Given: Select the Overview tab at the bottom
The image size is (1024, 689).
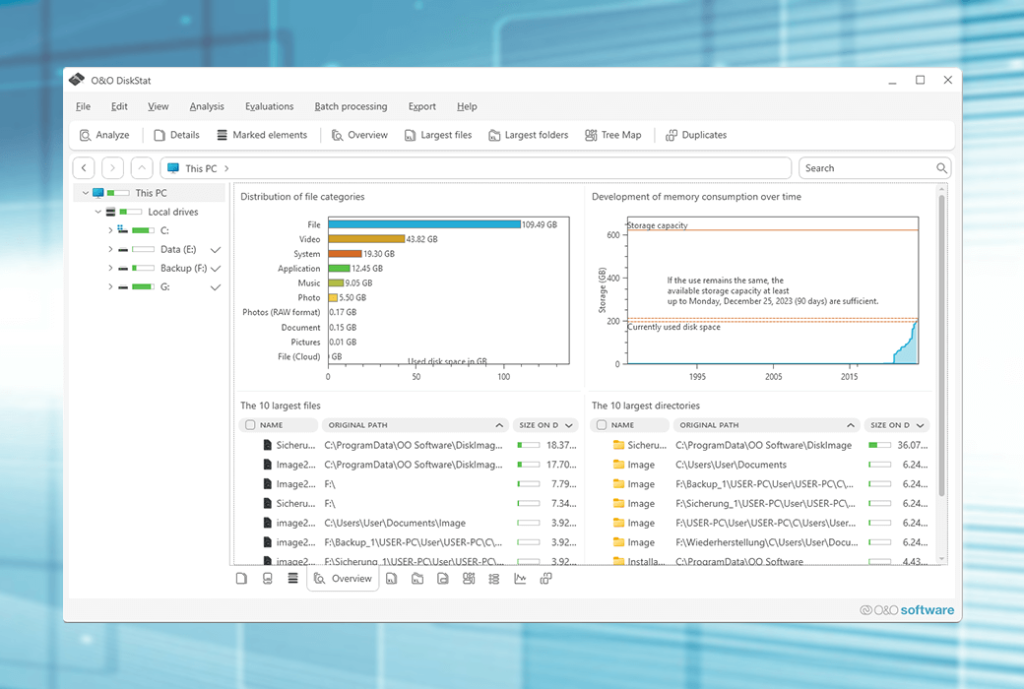Looking at the screenshot, I should coord(343,579).
